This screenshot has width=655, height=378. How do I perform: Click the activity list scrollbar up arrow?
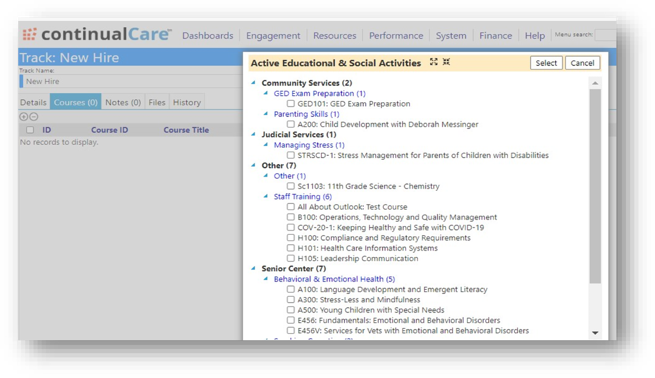coord(595,83)
